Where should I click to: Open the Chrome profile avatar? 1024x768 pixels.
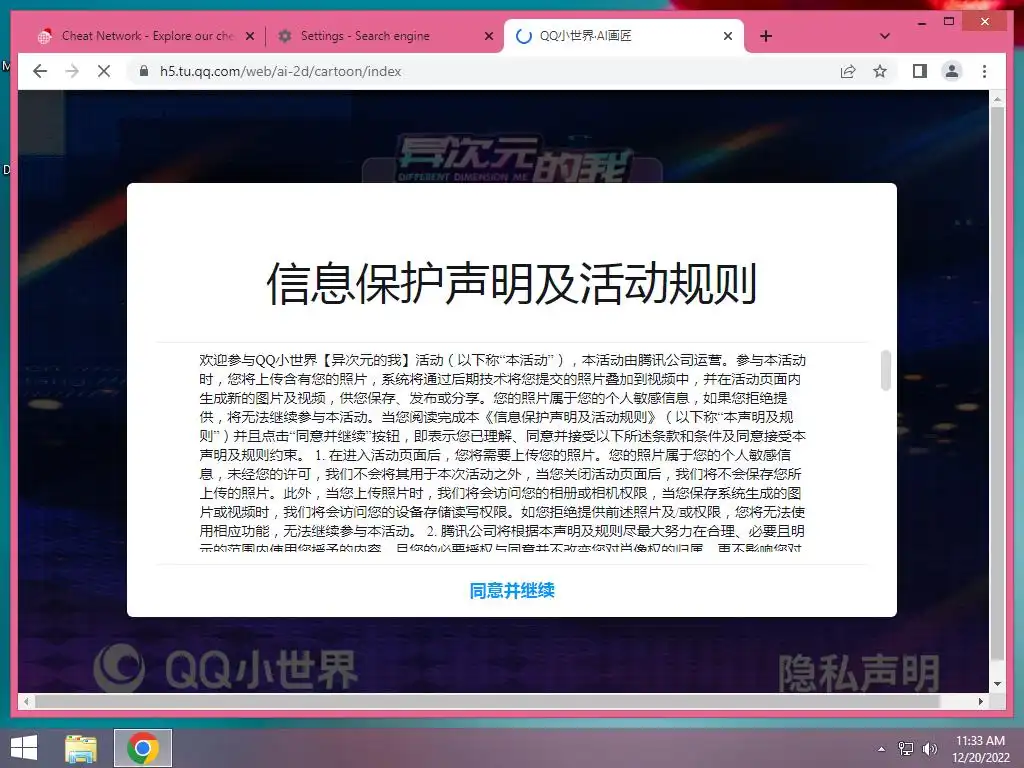point(952,71)
